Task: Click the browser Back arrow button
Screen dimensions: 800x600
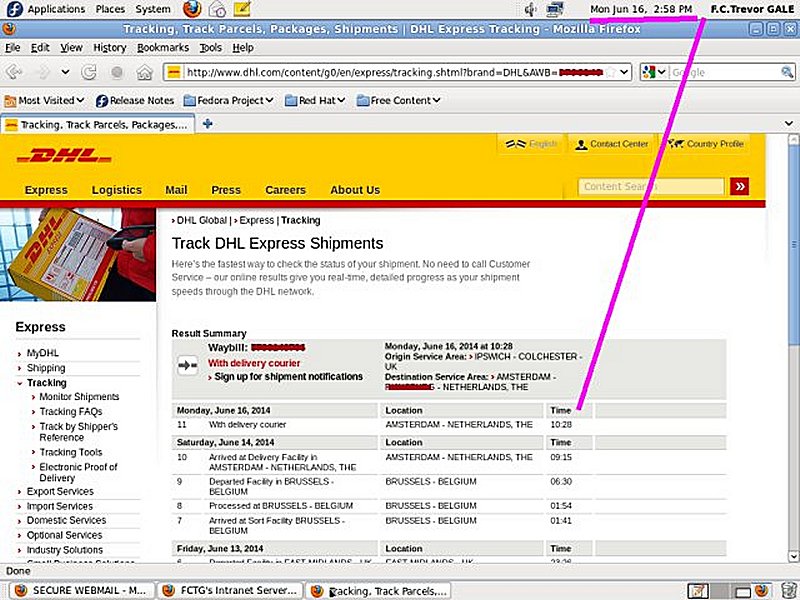Action: coord(14,72)
